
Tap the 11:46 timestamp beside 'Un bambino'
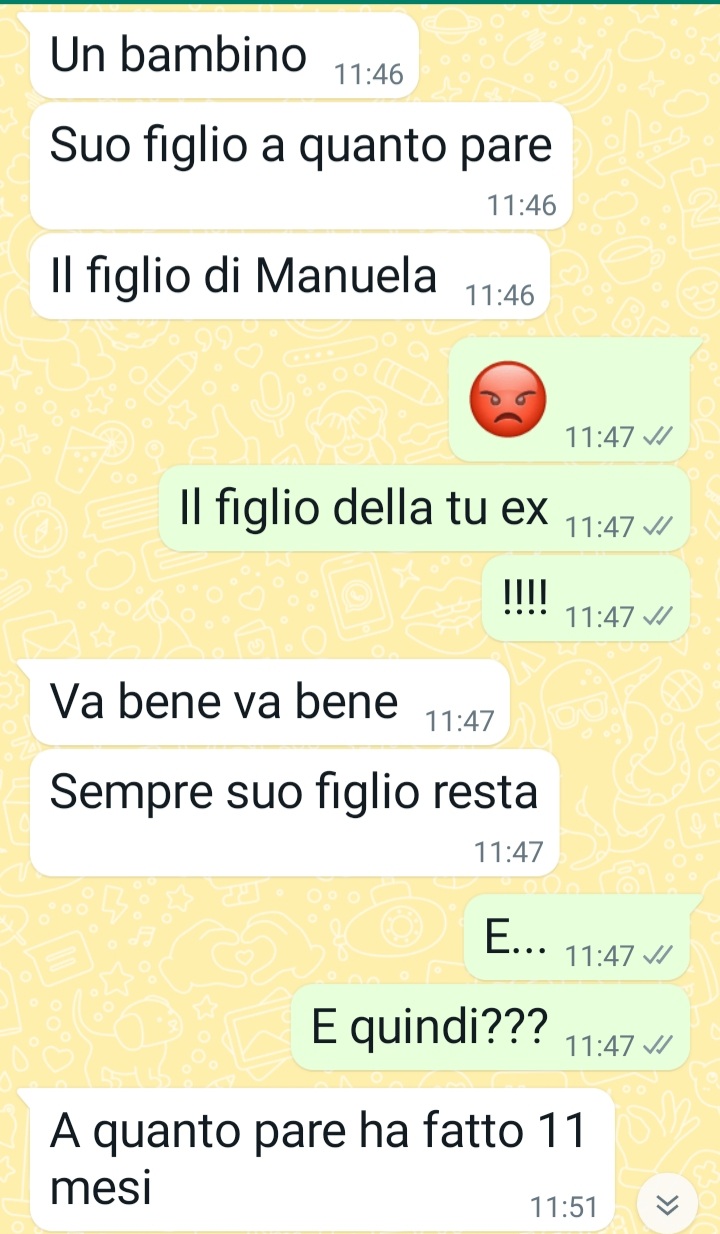369,75
